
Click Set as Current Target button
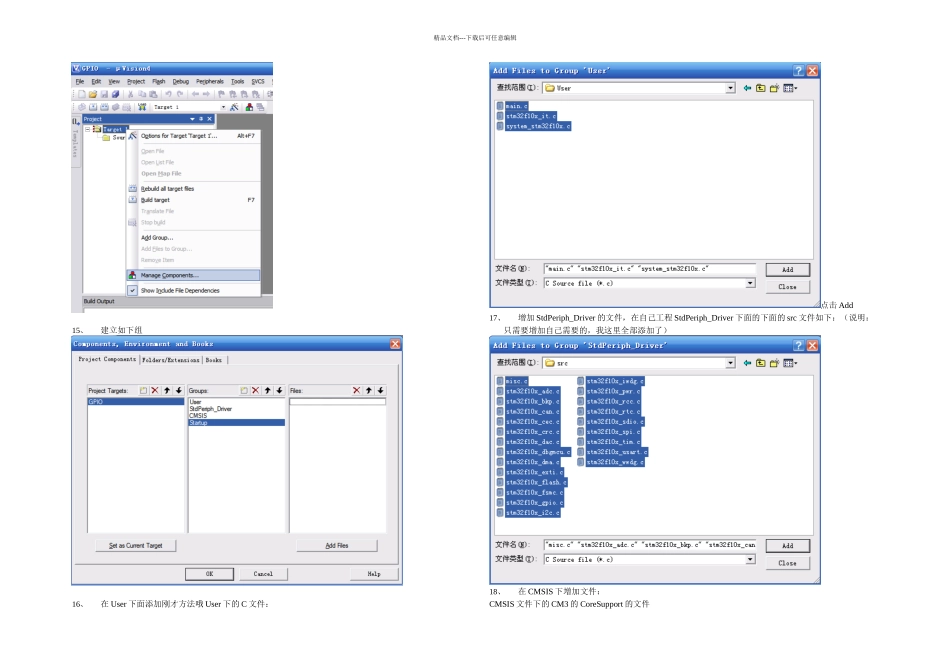point(136,546)
